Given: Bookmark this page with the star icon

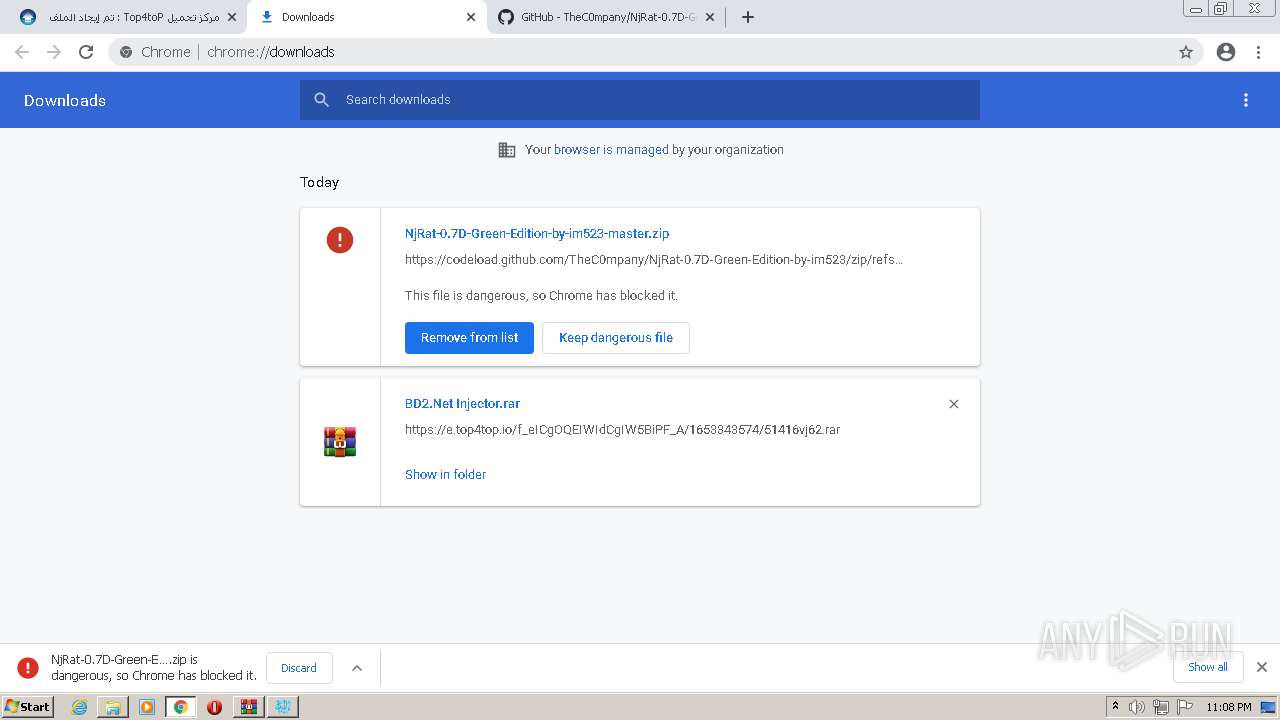Looking at the screenshot, I should tap(1186, 52).
